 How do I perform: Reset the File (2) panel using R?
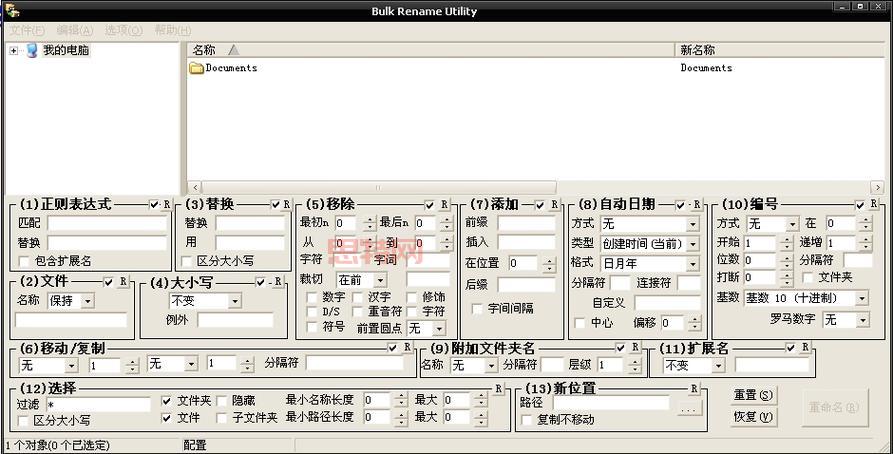(x=123, y=281)
